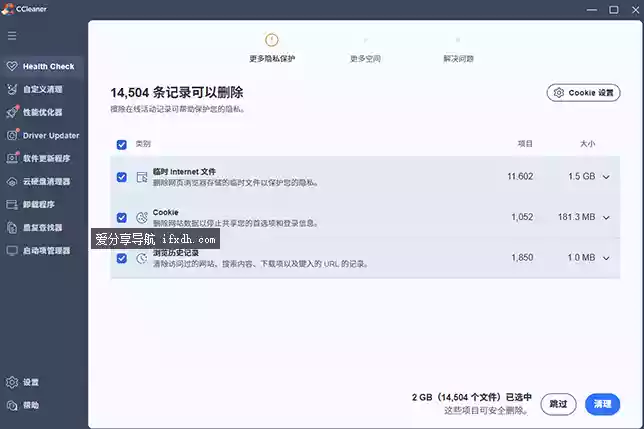
Task: Click the 1.0 MB size value
Action: tap(582, 258)
